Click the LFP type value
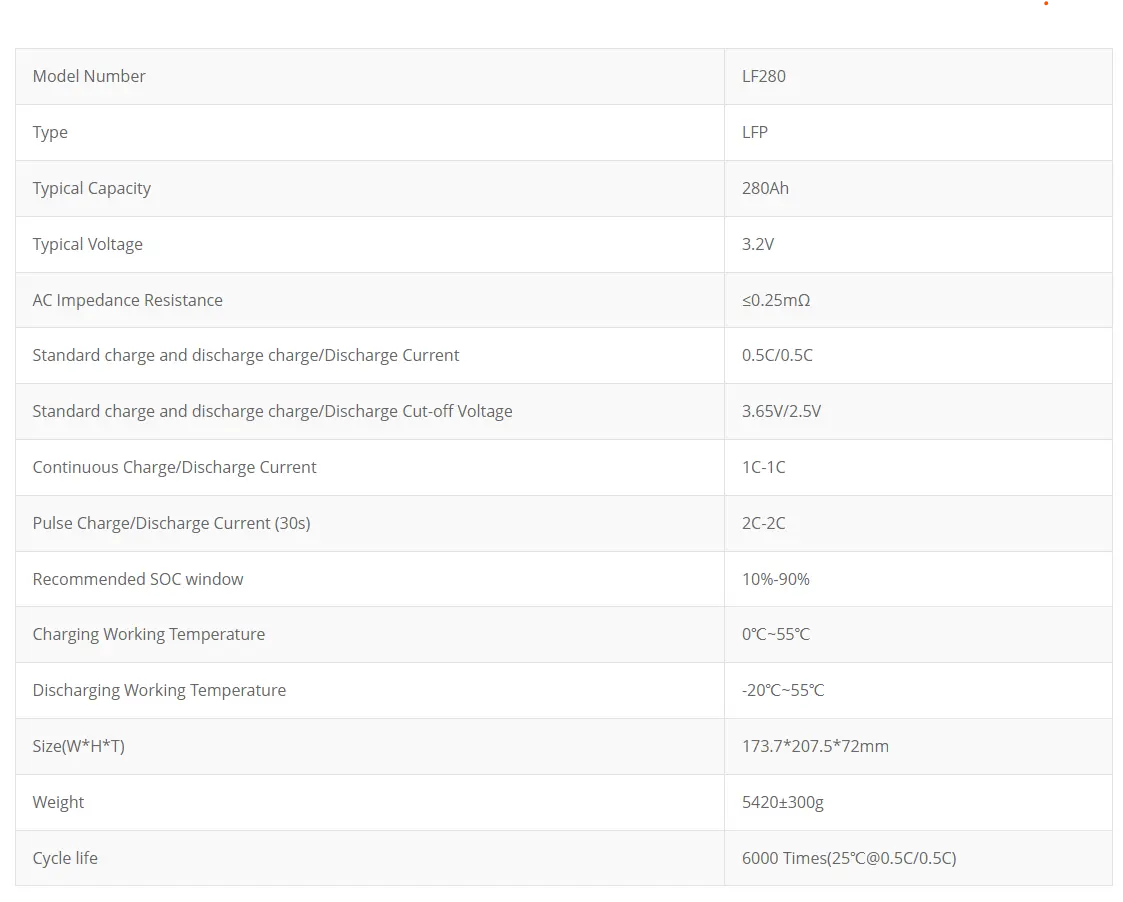This screenshot has width=1123, height=902. pyautogui.click(x=755, y=132)
